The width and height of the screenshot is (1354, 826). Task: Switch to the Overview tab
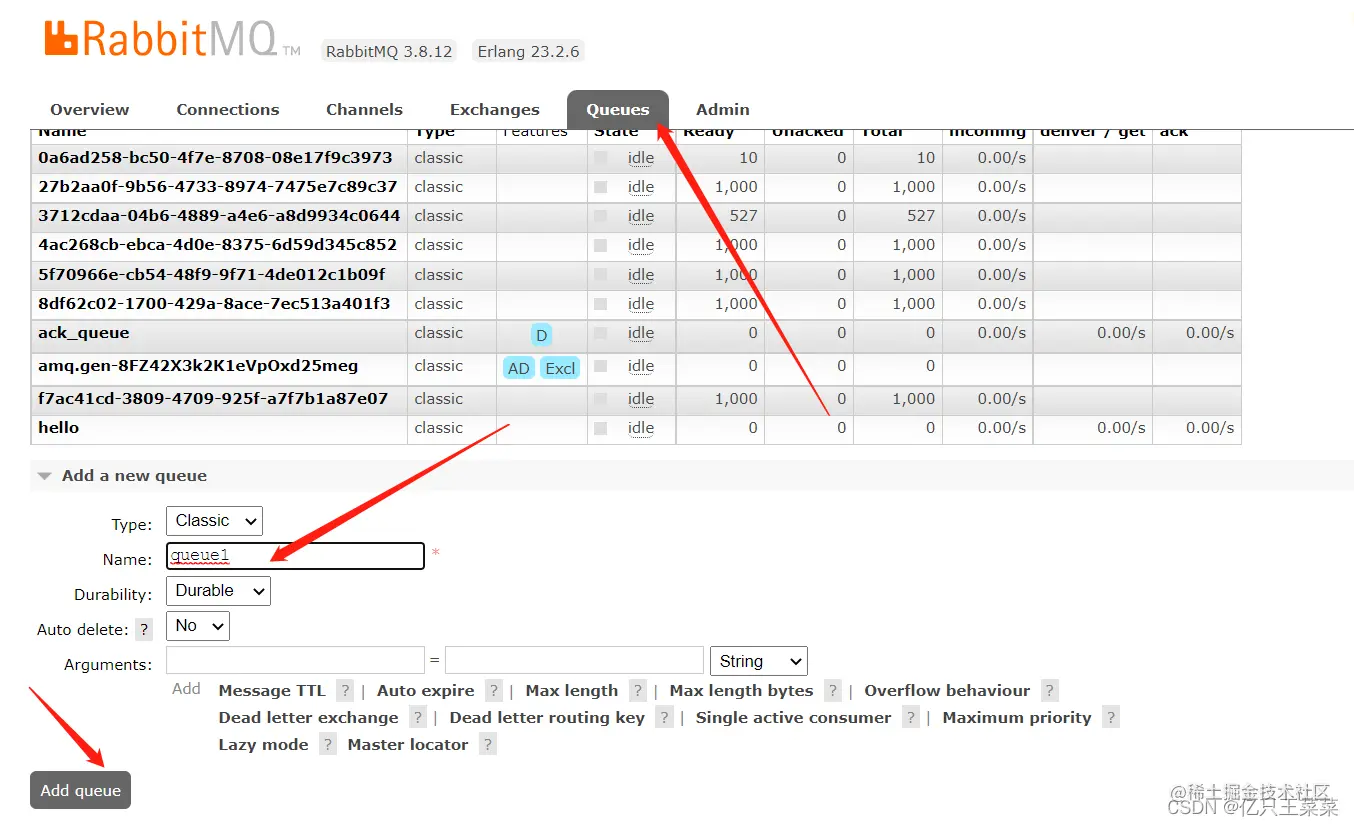point(90,110)
